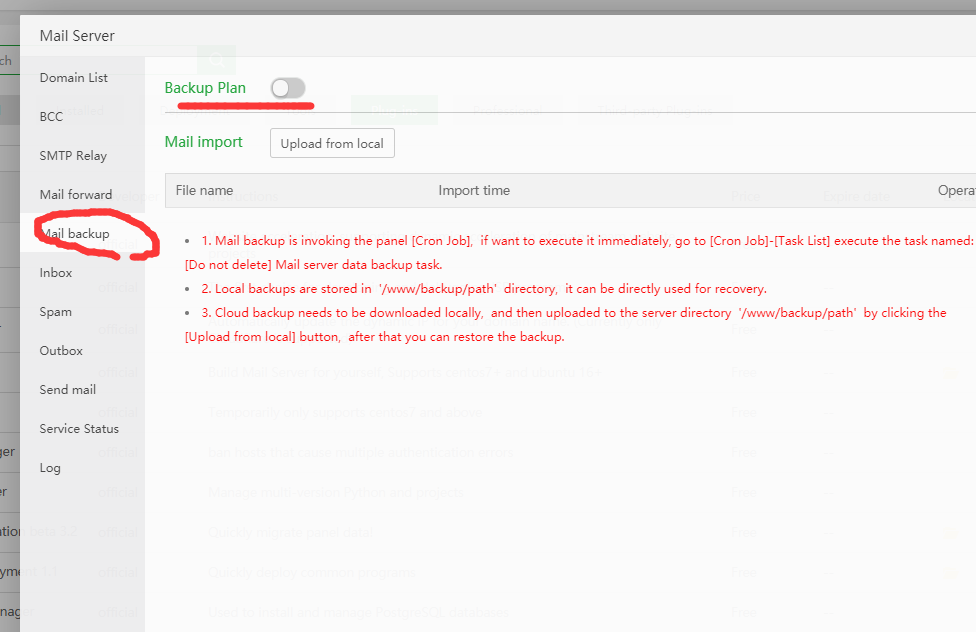Click the Mail Server dialog title

(77, 36)
